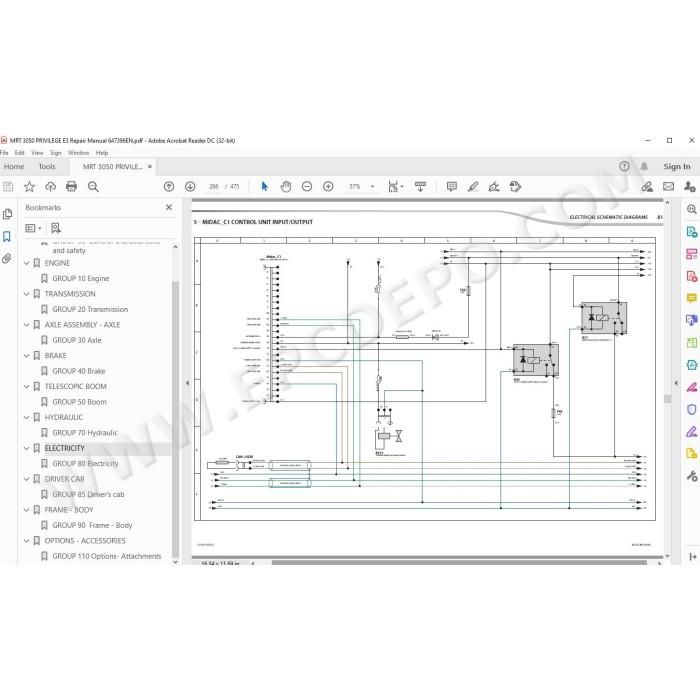Select the Hand pan tool
The height and width of the screenshot is (700, 700).
(286, 187)
